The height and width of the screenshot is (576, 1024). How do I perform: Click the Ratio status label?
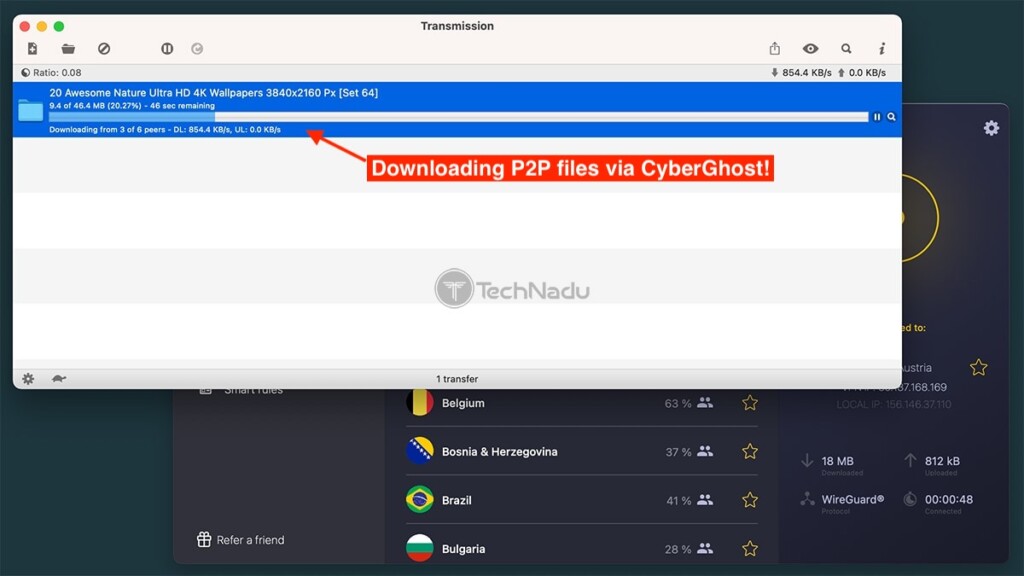pyautogui.click(x=52, y=72)
